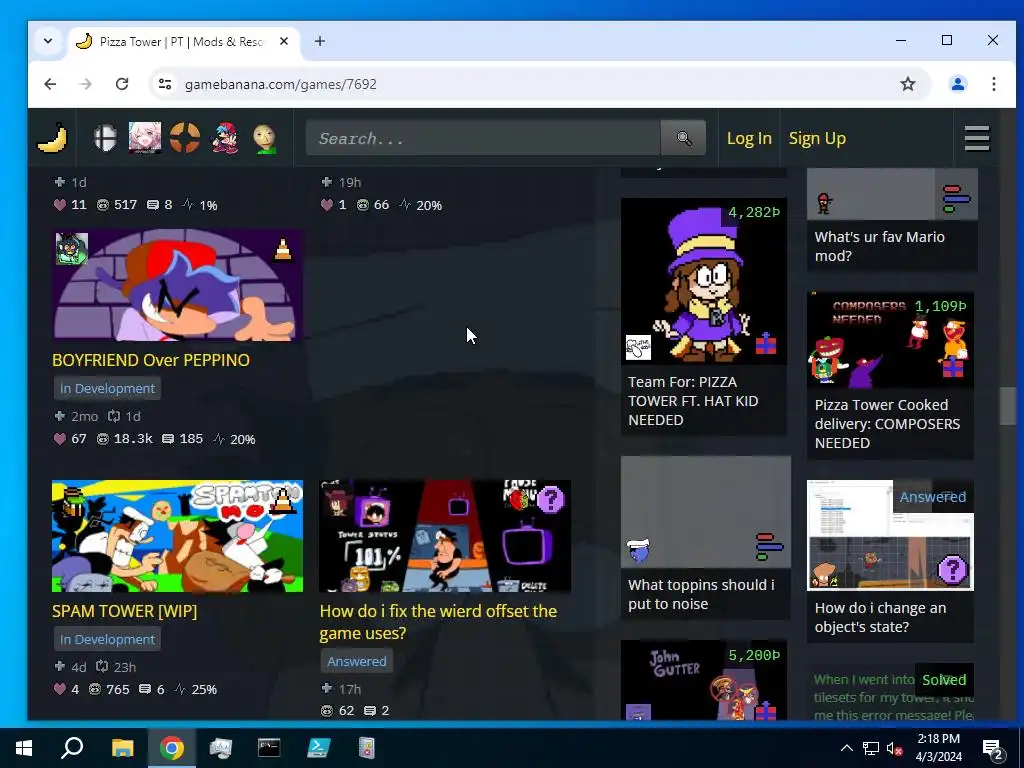Open the pink-haired anime game icon

click(x=145, y=138)
